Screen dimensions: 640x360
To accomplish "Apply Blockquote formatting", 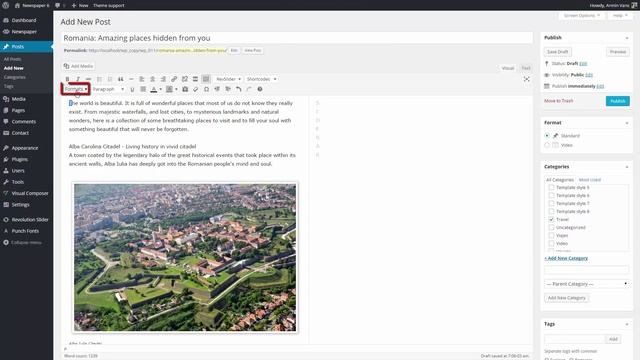I will pyautogui.click(x=120, y=79).
